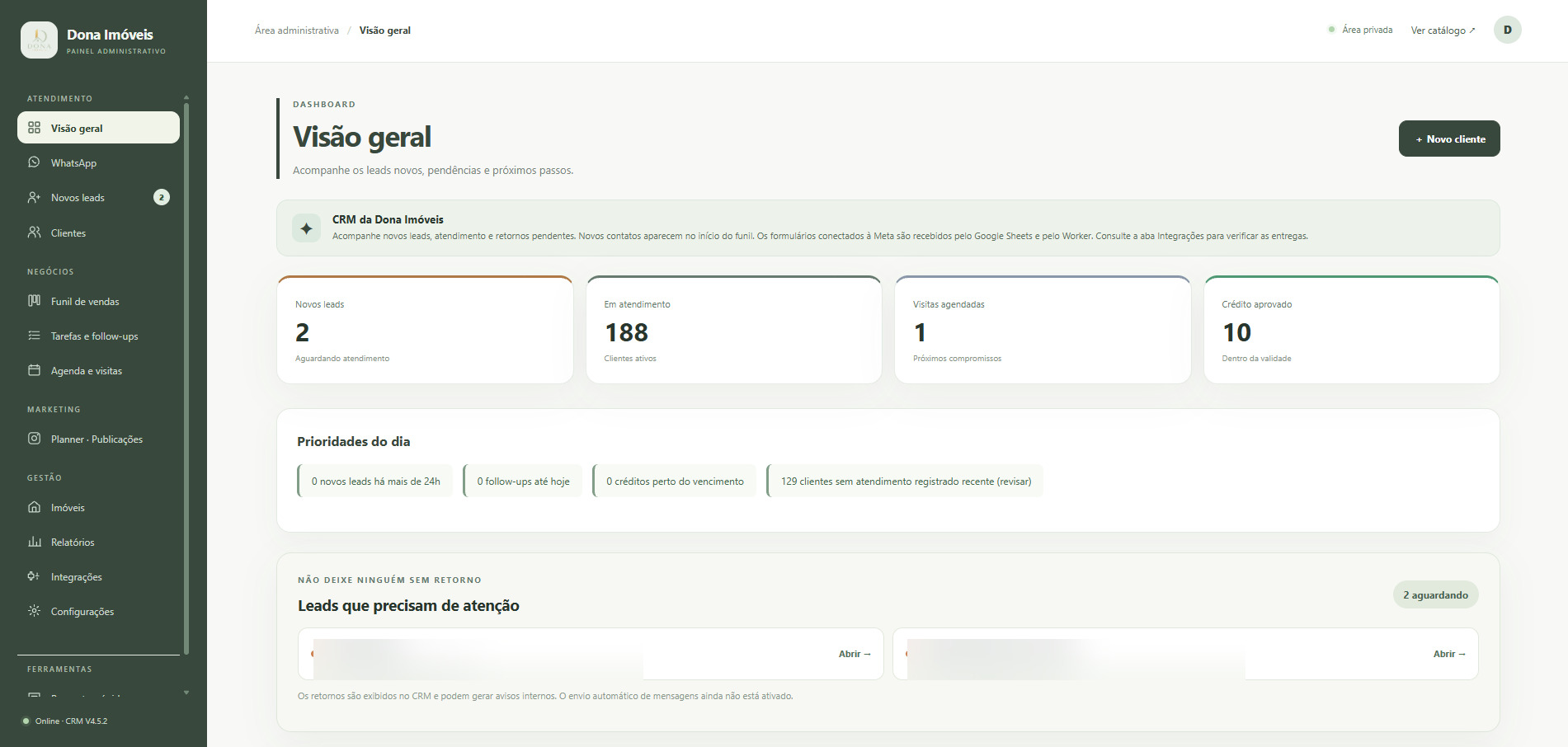Open the Crédito aprovado card
The height and width of the screenshot is (747, 1568).
1351,330
